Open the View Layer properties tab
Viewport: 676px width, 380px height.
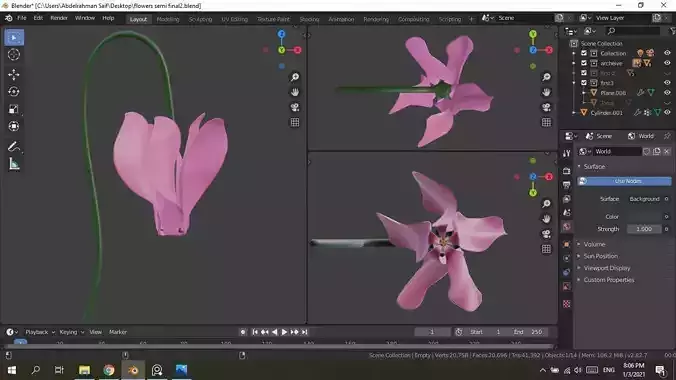coord(566,199)
